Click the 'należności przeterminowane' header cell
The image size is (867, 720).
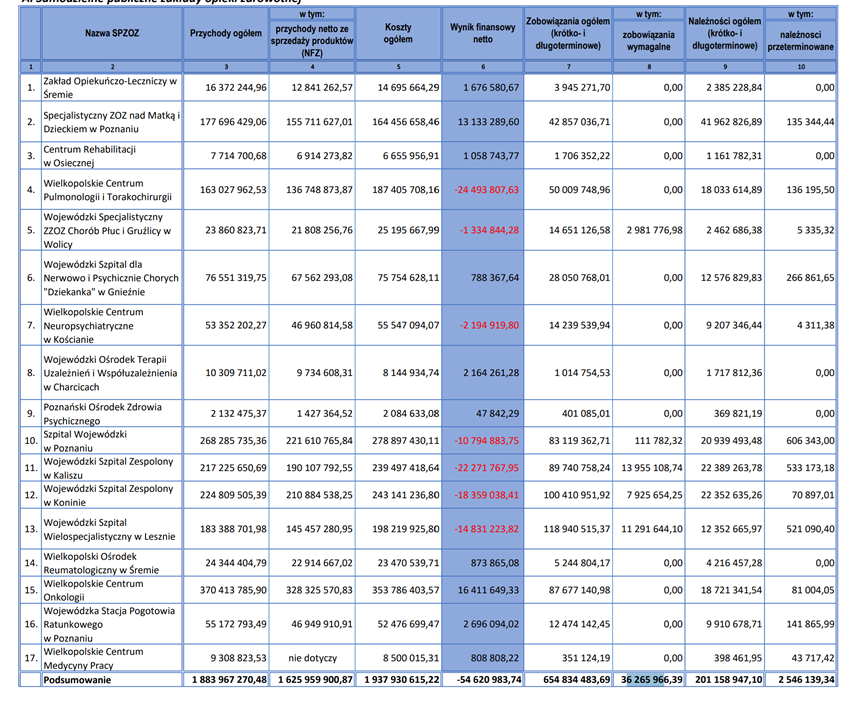tap(801, 40)
